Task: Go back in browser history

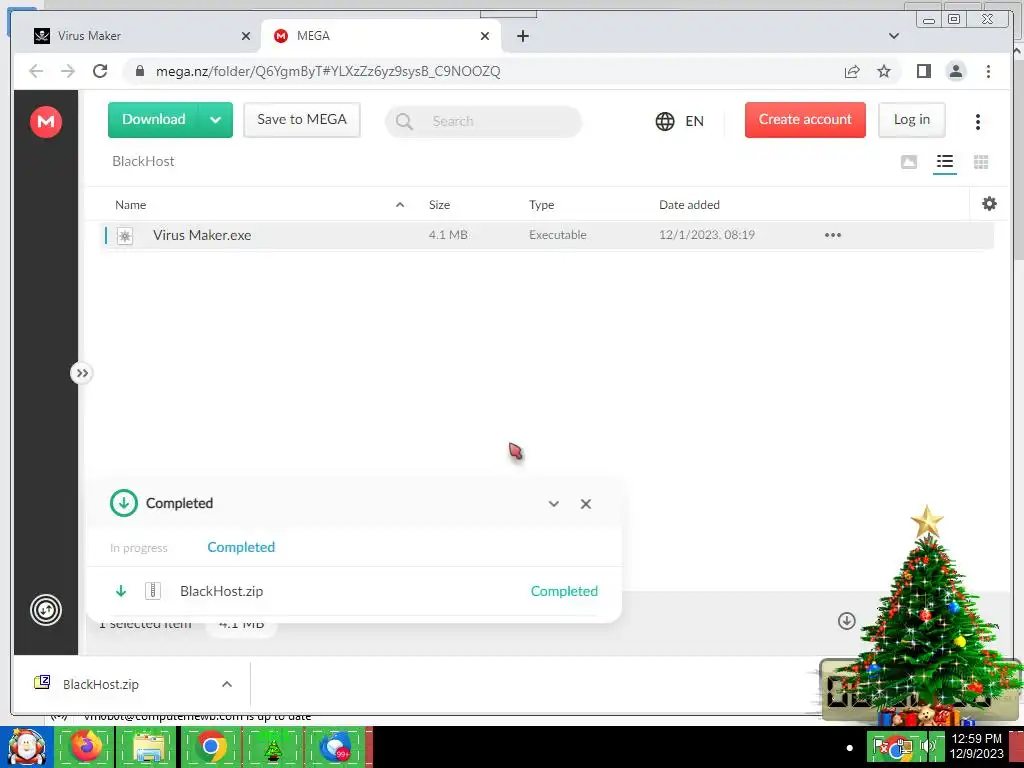Action: (36, 71)
